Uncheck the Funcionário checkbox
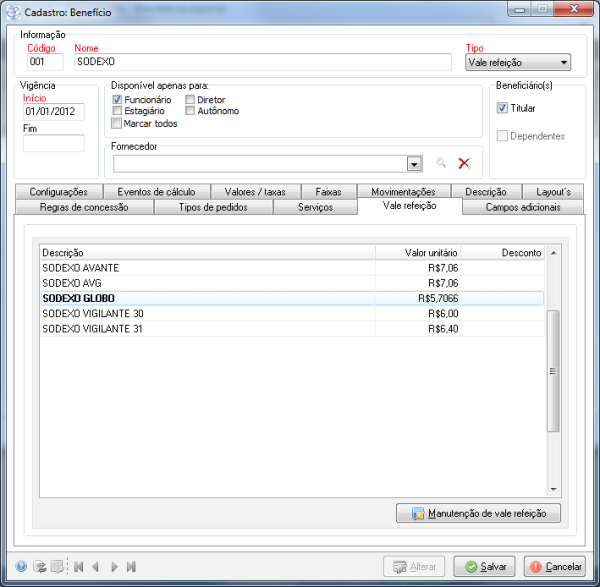600x587 pixels. [x=118, y=100]
